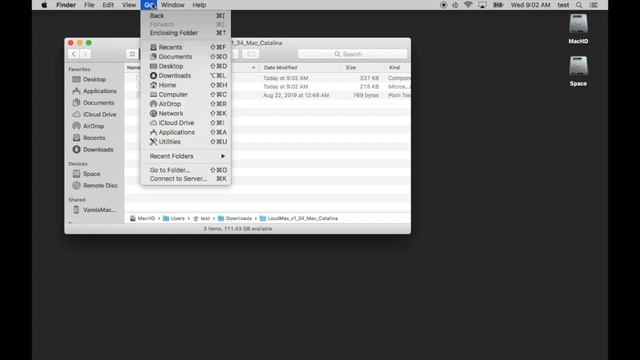Select Enclosing Folder menu entry

[x=186, y=33]
